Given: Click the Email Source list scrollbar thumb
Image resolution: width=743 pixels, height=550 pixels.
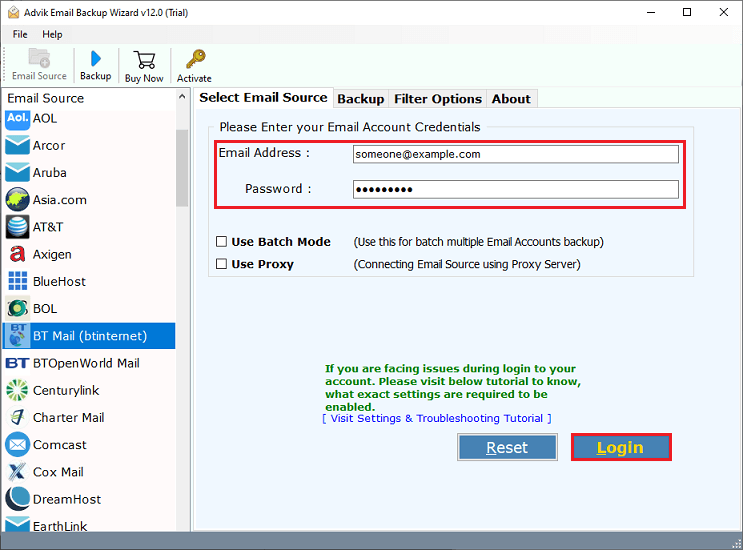Looking at the screenshot, I should [x=182, y=168].
